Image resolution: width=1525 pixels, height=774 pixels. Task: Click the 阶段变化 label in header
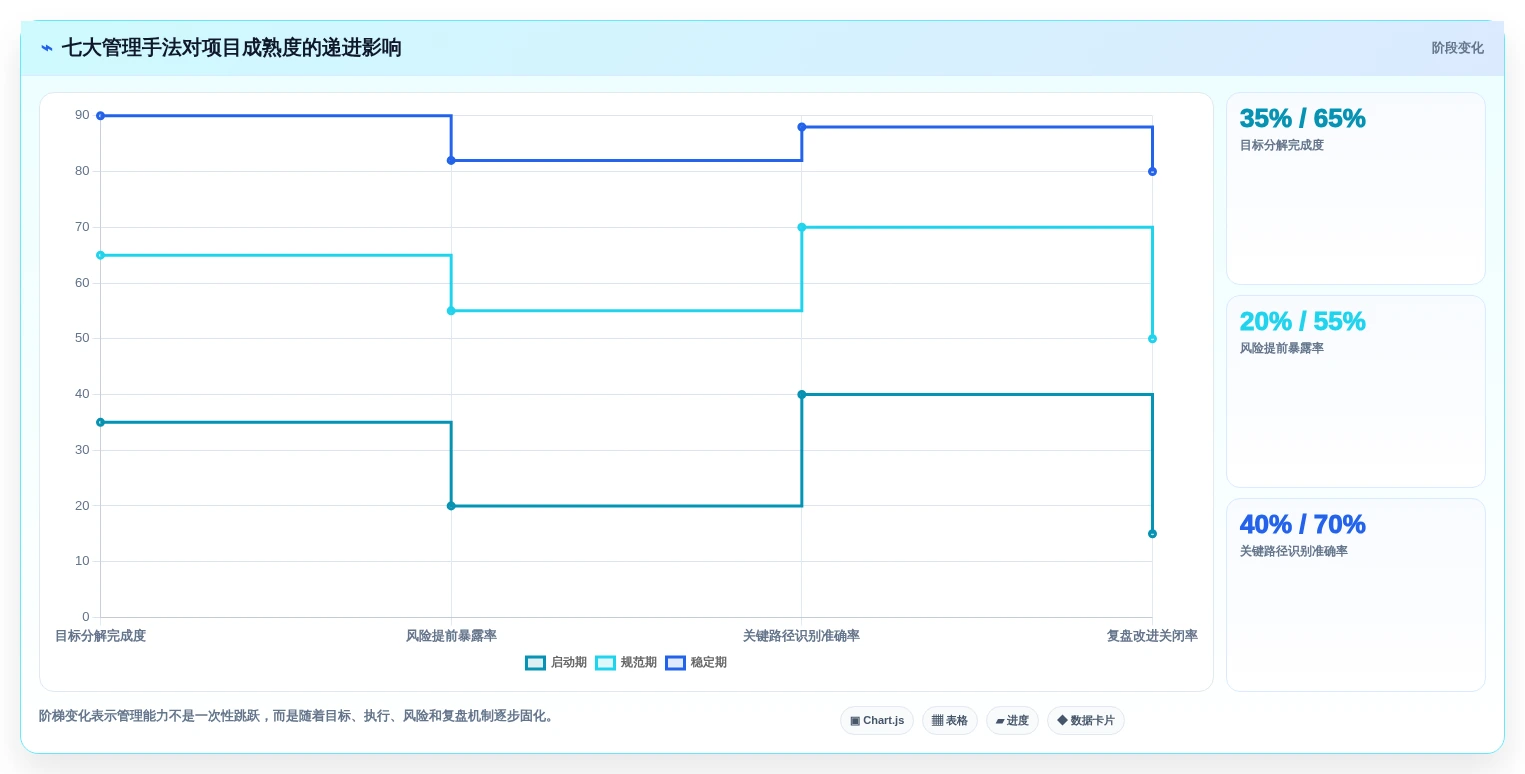point(1457,48)
